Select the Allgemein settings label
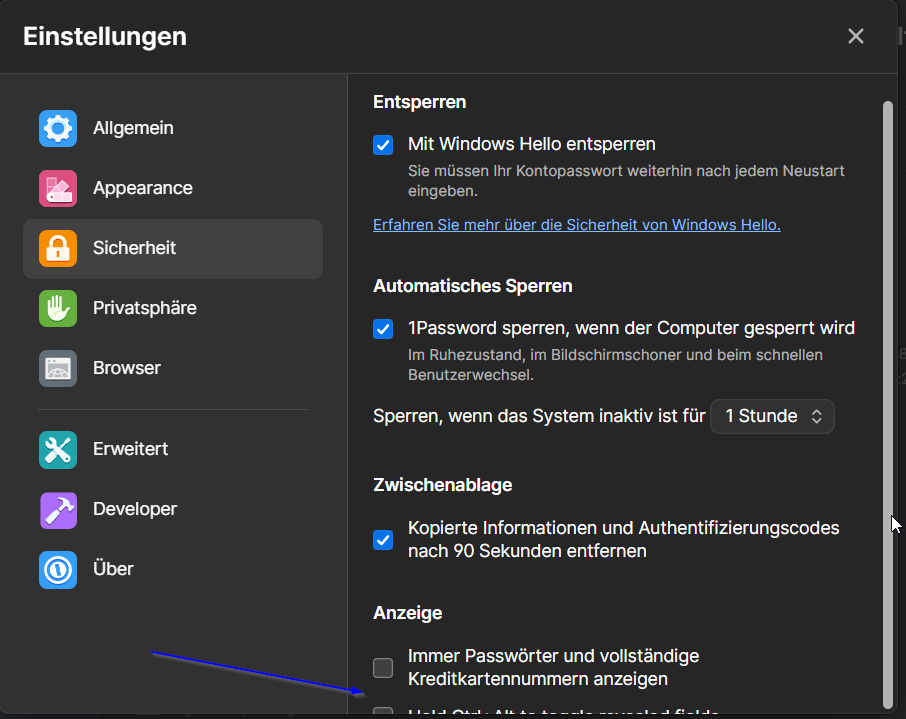The image size is (906, 719). [x=133, y=128]
